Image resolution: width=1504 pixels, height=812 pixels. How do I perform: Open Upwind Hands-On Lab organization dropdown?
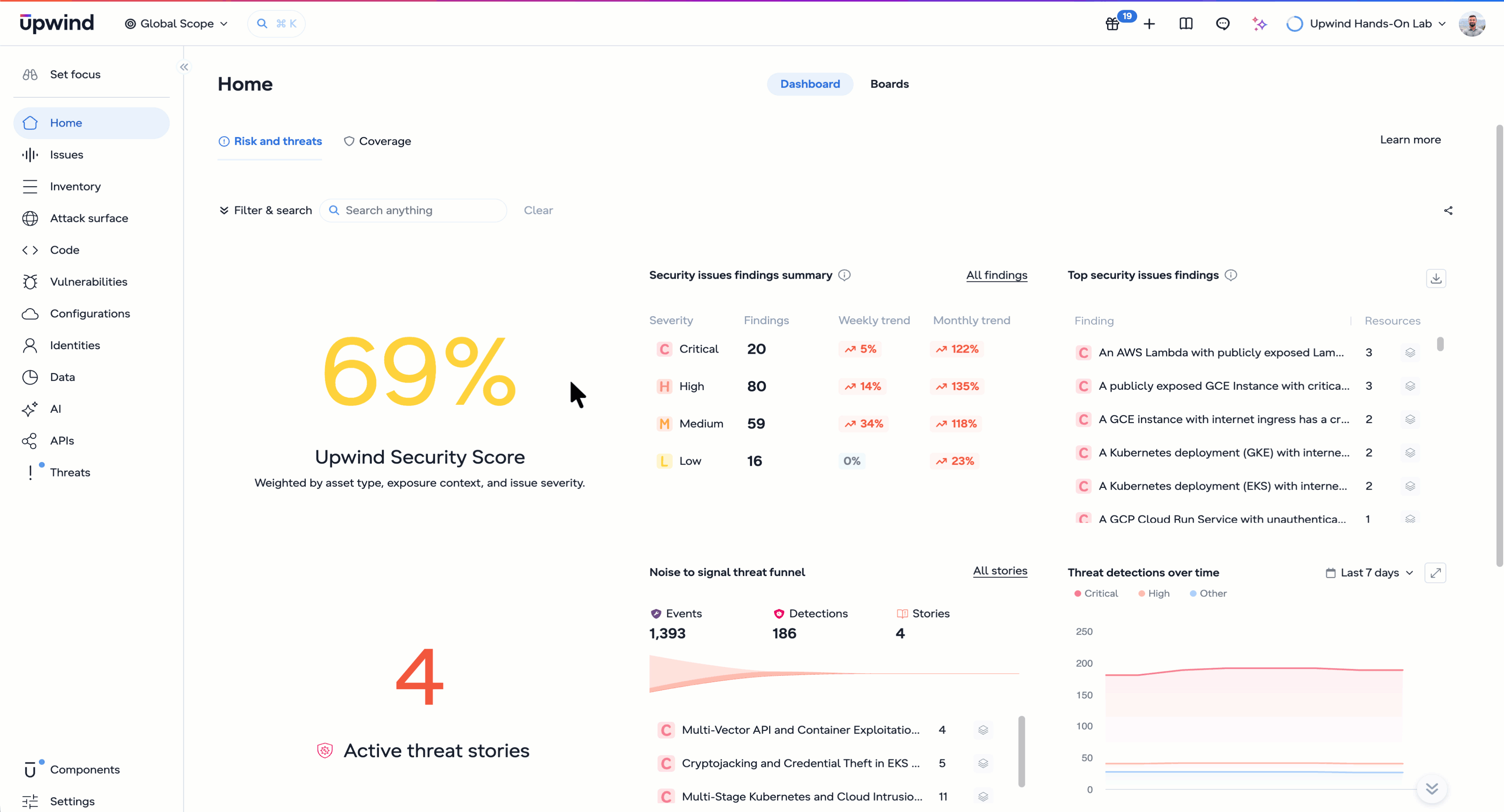pyautogui.click(x=1366, y=24)
